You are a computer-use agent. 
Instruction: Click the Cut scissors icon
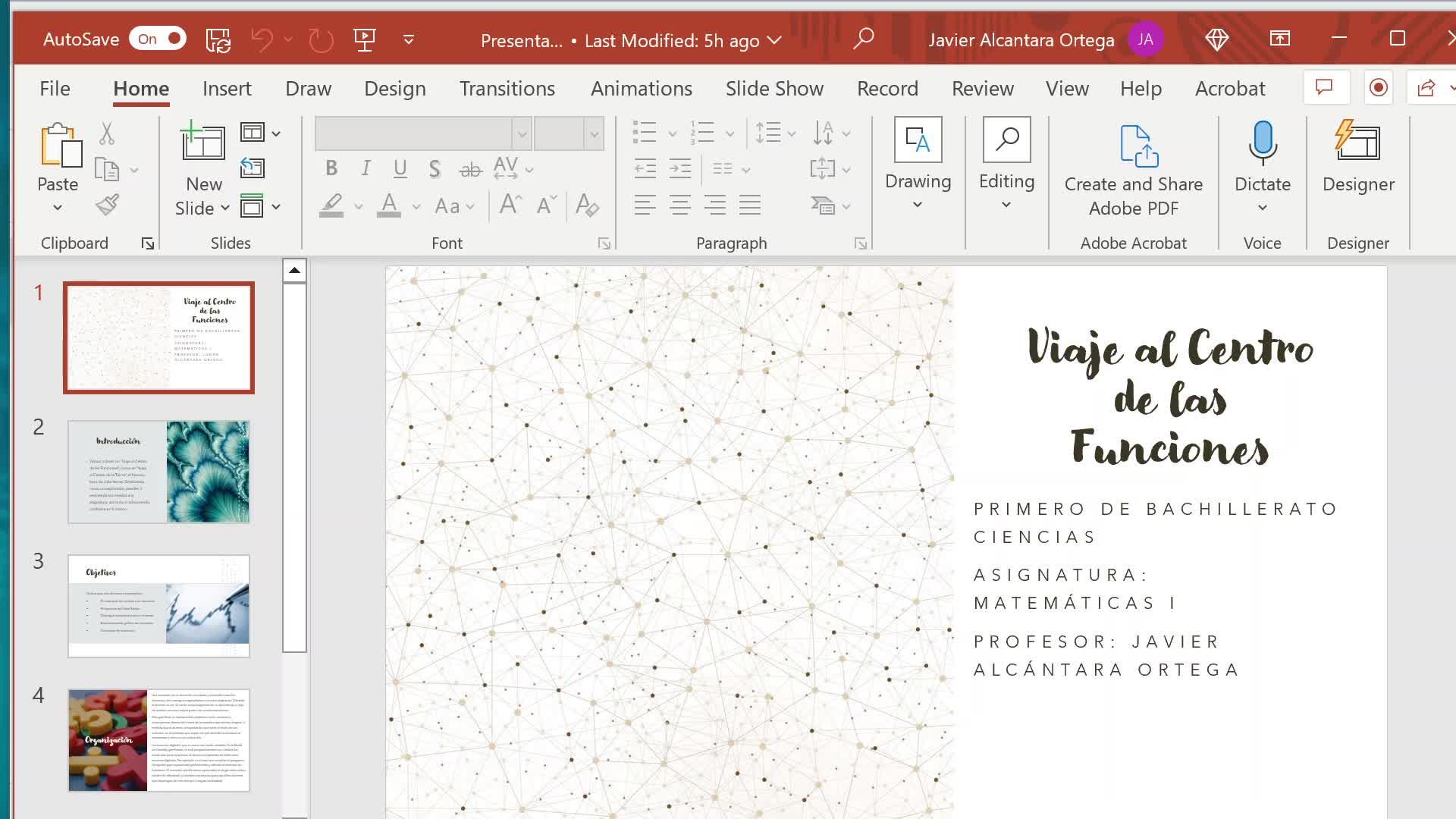(107, 134)
